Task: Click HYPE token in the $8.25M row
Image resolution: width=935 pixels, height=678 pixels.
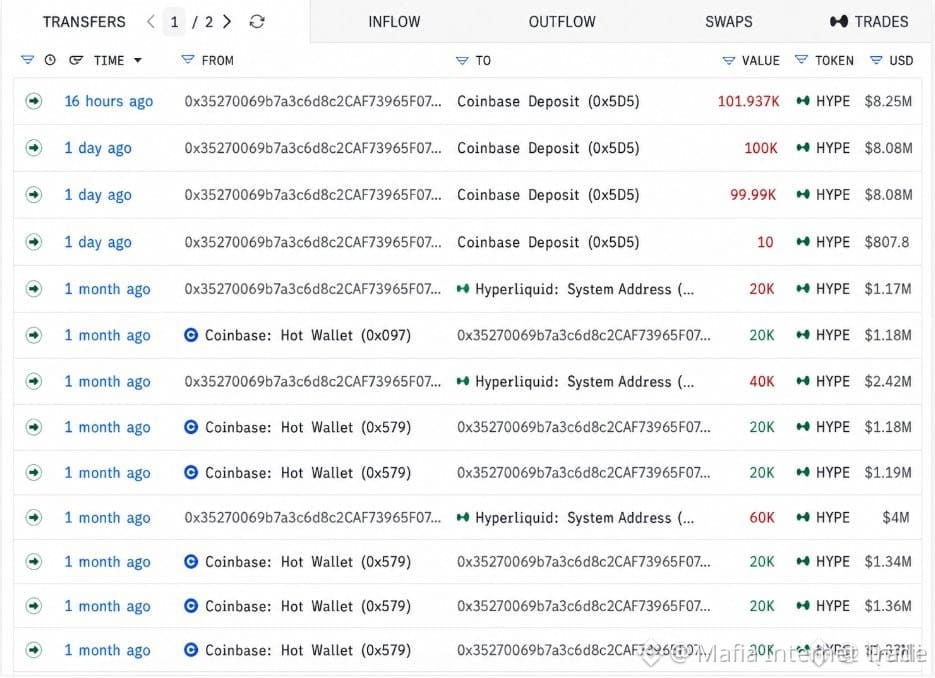Action: 823,101
